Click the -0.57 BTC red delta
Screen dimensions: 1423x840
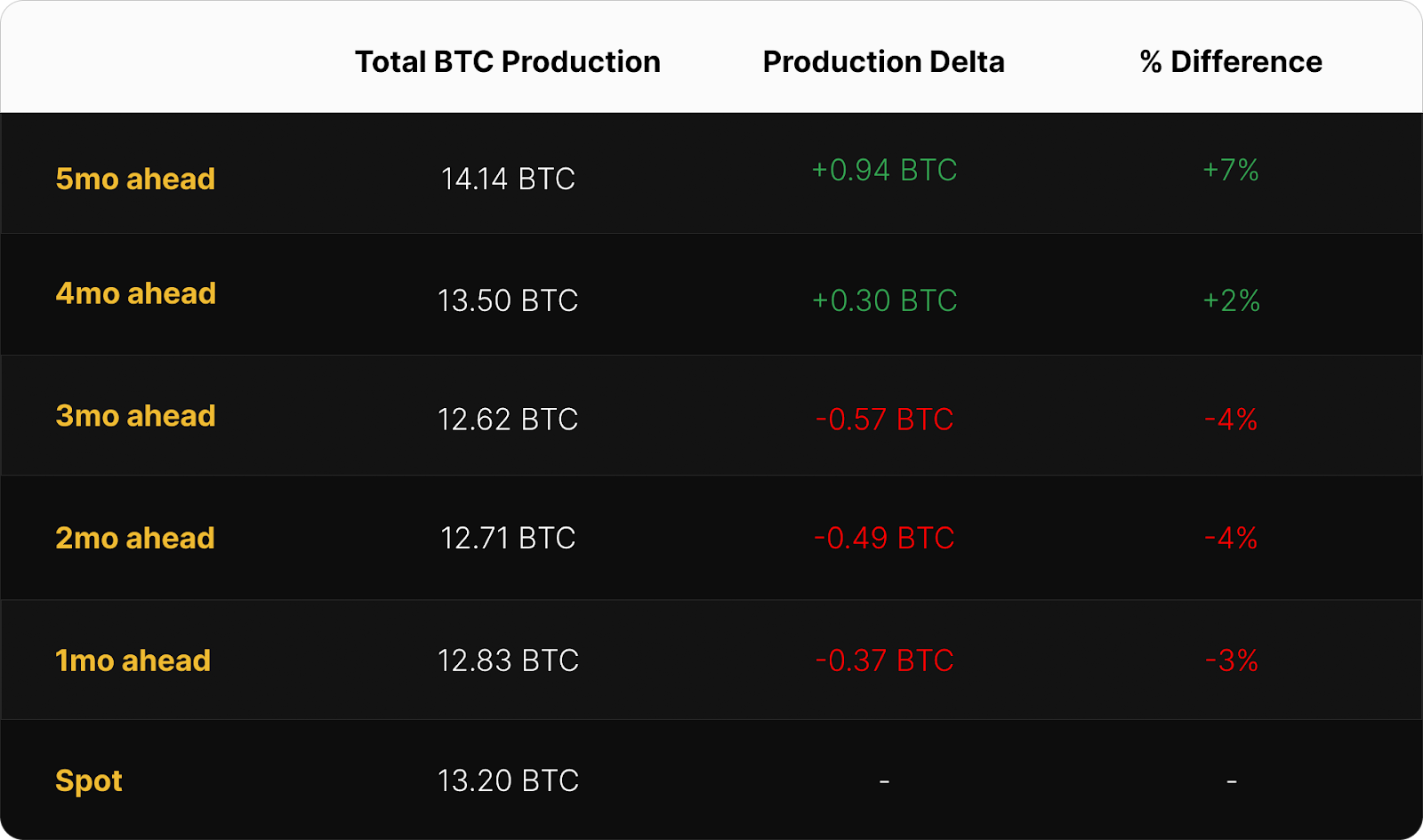click(884, 419)
